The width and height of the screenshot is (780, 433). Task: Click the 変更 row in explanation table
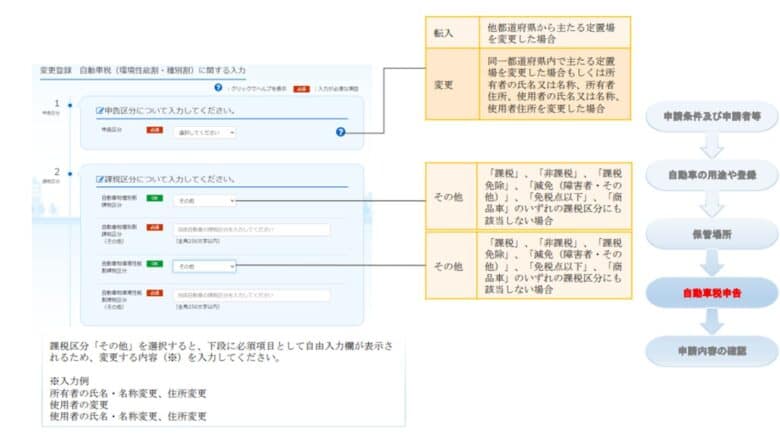click(x=528, y=84)
